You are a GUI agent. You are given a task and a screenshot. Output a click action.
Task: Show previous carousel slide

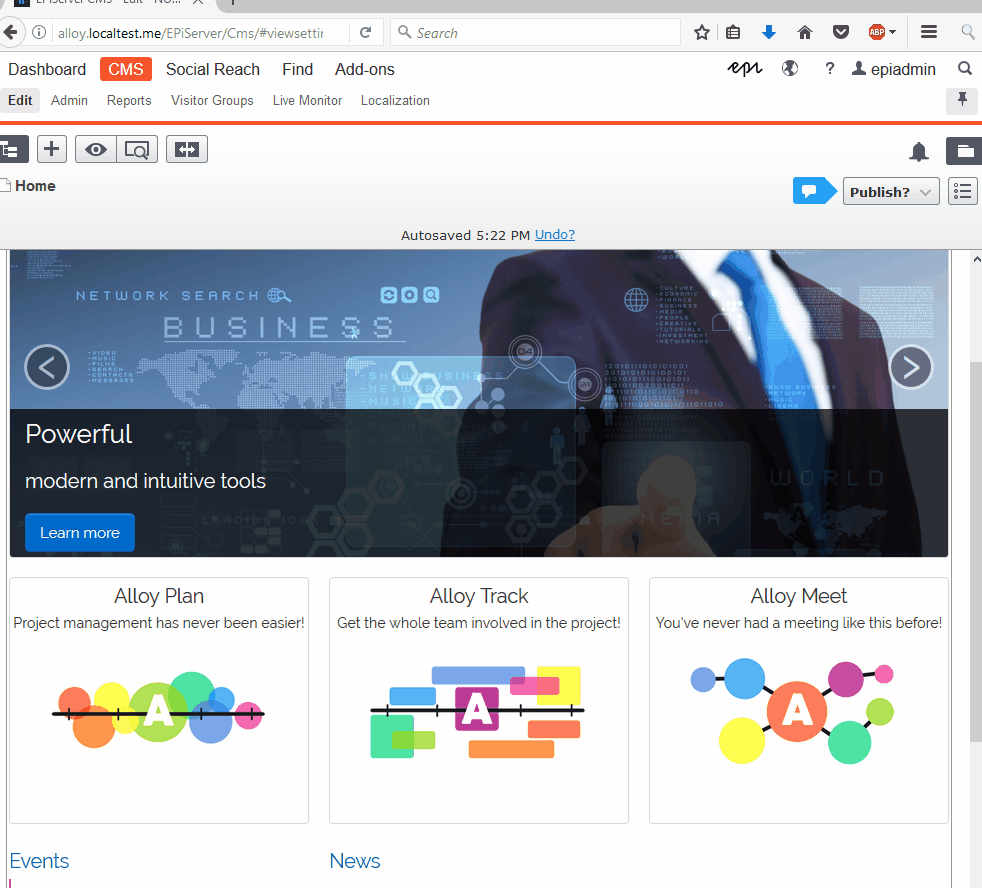pos(47,367)
